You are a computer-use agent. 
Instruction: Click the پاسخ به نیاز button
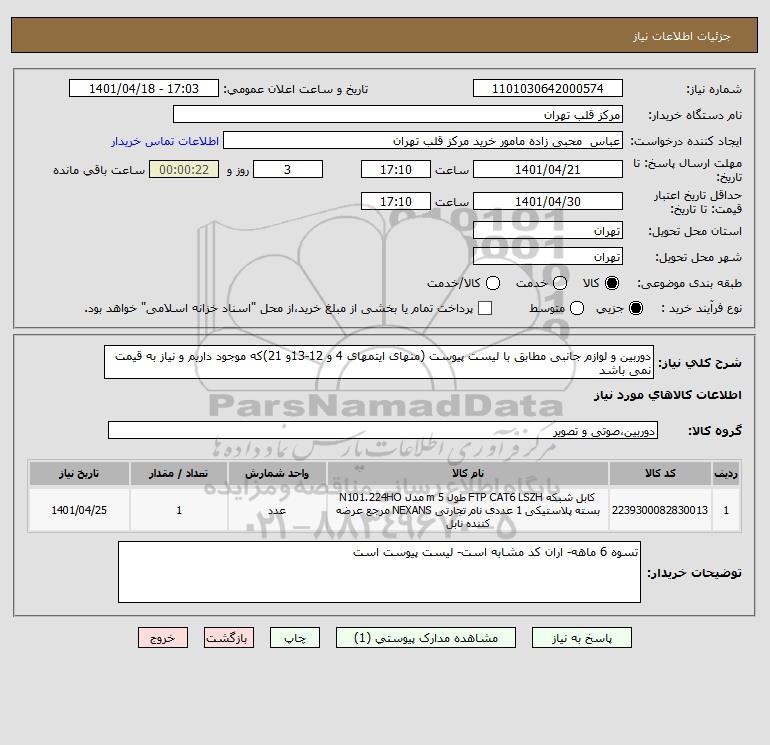point(582,638)
